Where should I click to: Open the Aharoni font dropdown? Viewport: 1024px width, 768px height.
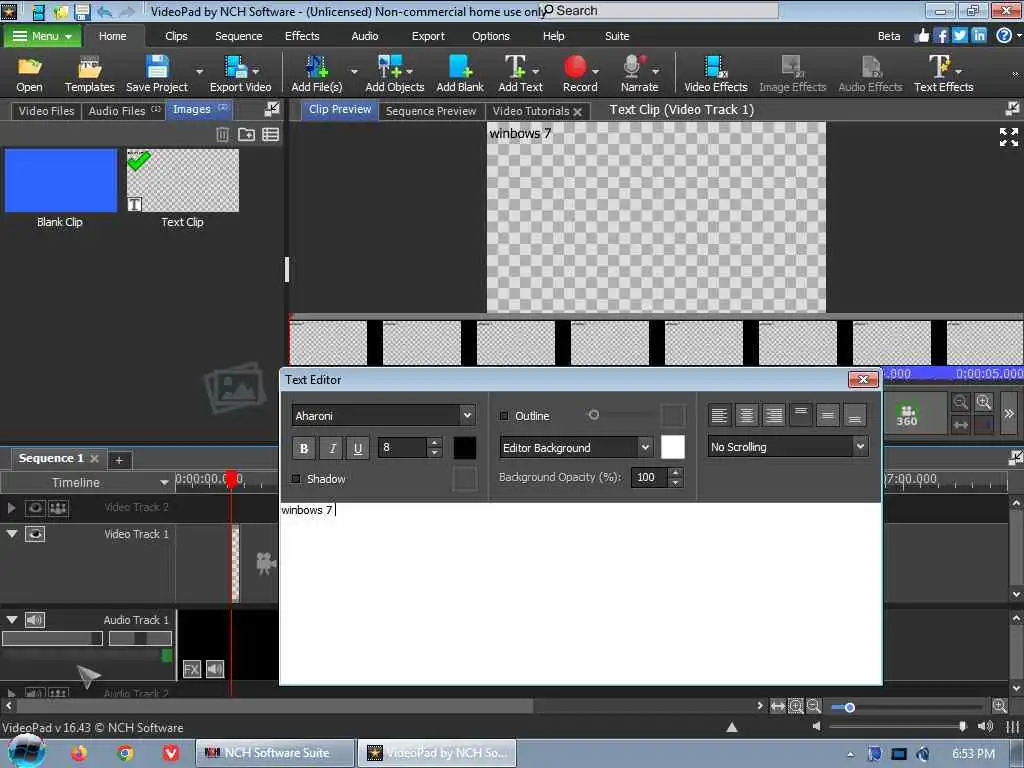pyautogui.click(x=467, y=415)
